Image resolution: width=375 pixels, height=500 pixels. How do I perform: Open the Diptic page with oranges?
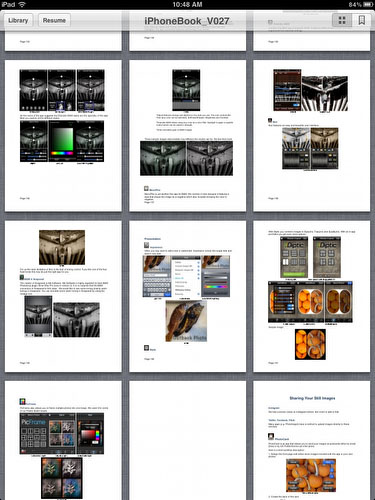point(312,296)
